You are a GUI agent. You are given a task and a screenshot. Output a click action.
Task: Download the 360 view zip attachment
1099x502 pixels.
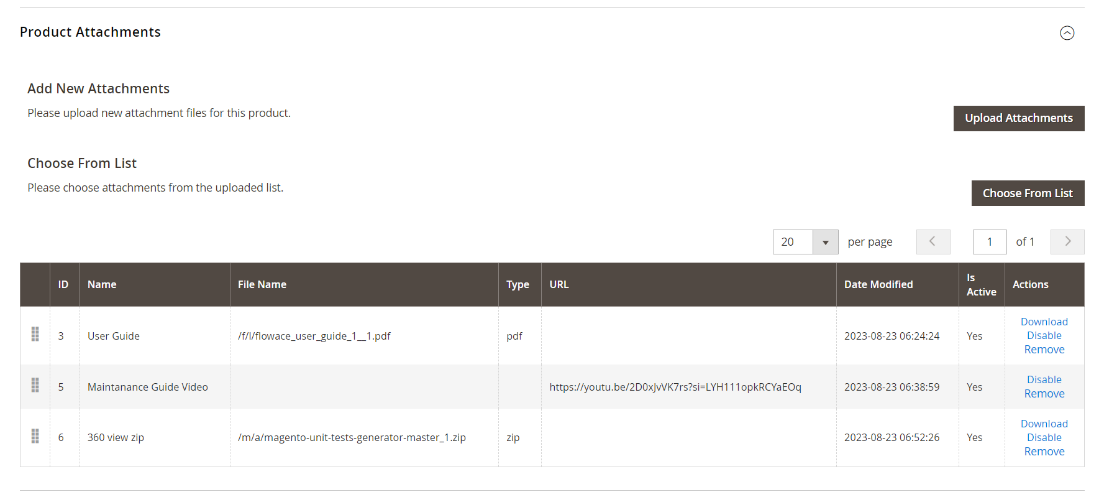click(x=1044, y=424)
